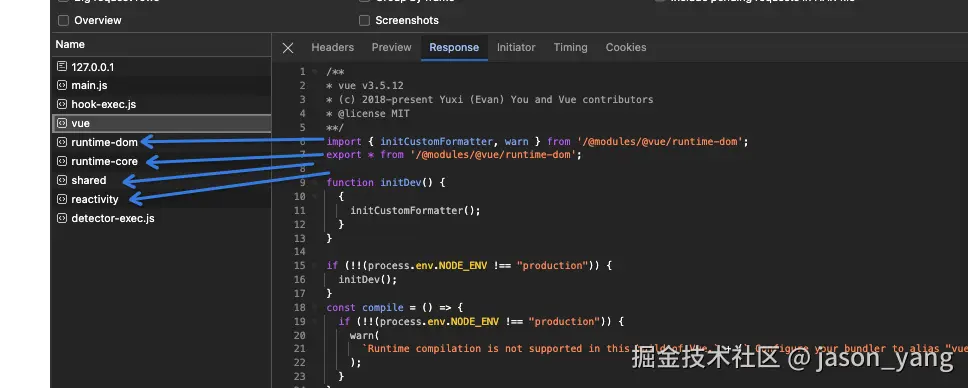This screenshot has height=388, width=968.
Task: Open the Initiator tab
Action: (516, 48)
